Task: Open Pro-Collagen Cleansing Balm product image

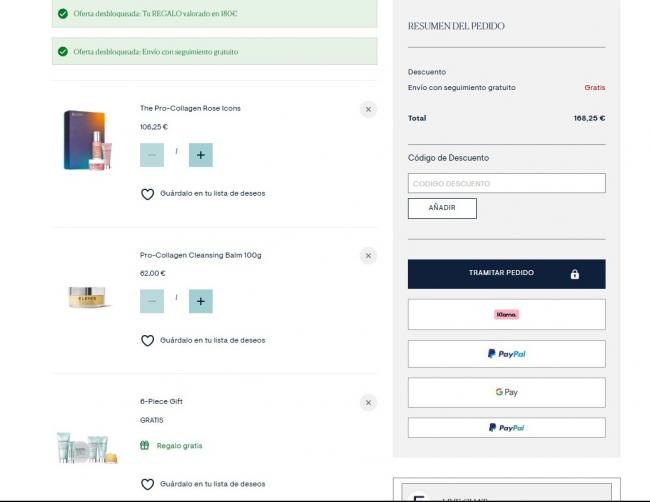Action: [x=88, y=297]
